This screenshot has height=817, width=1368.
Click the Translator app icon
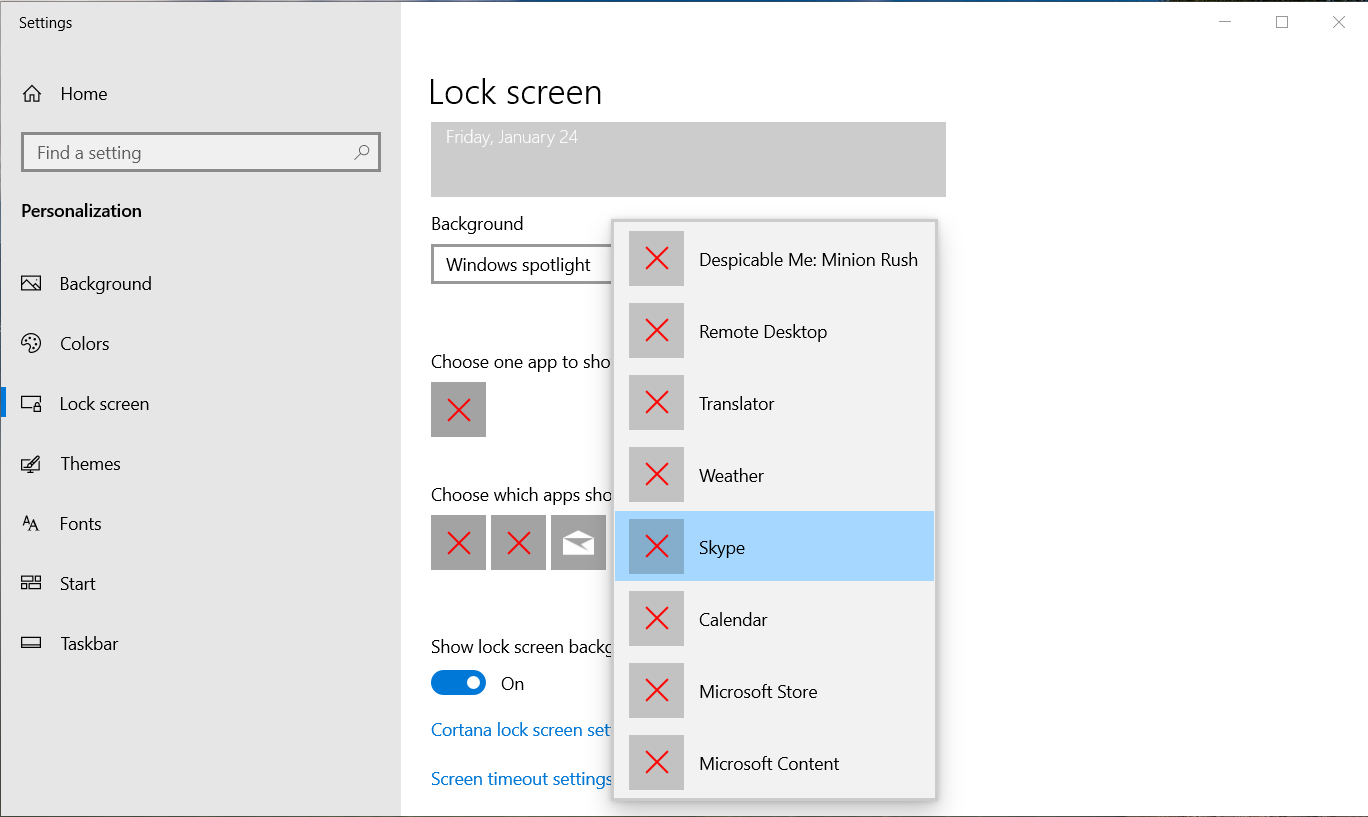(656, 403)
